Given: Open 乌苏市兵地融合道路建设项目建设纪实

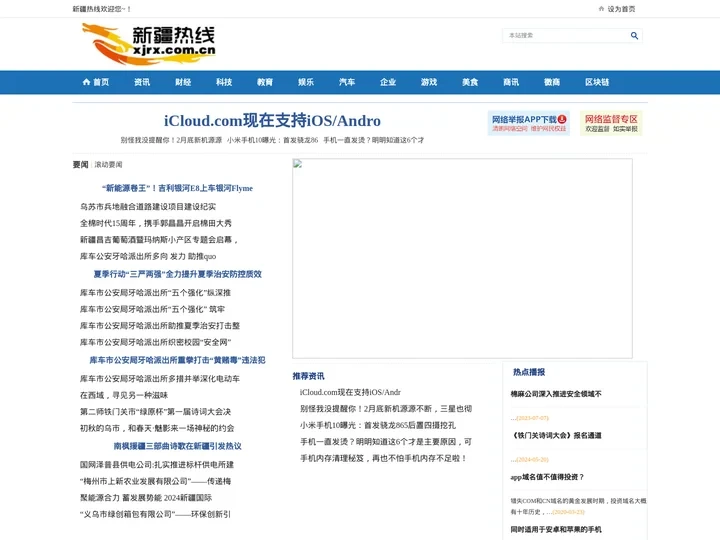Looking at the screenshot, I should coord(148,207).
